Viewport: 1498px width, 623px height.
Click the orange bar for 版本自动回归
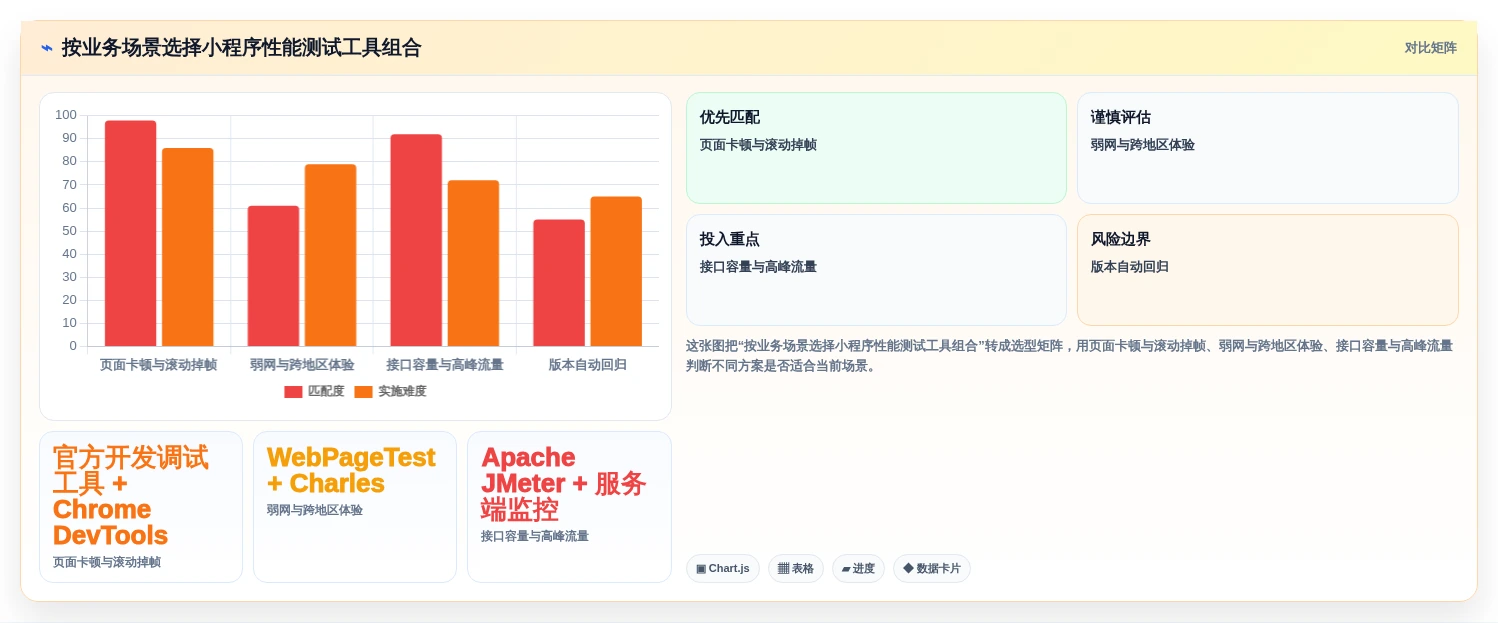click(616, 272)
